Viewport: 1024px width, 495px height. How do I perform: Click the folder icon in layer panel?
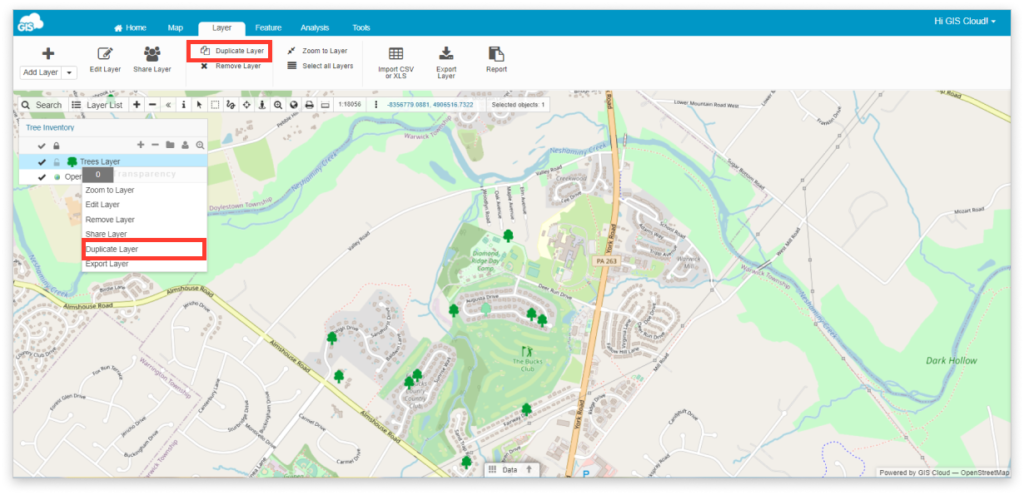pos(170,145)
